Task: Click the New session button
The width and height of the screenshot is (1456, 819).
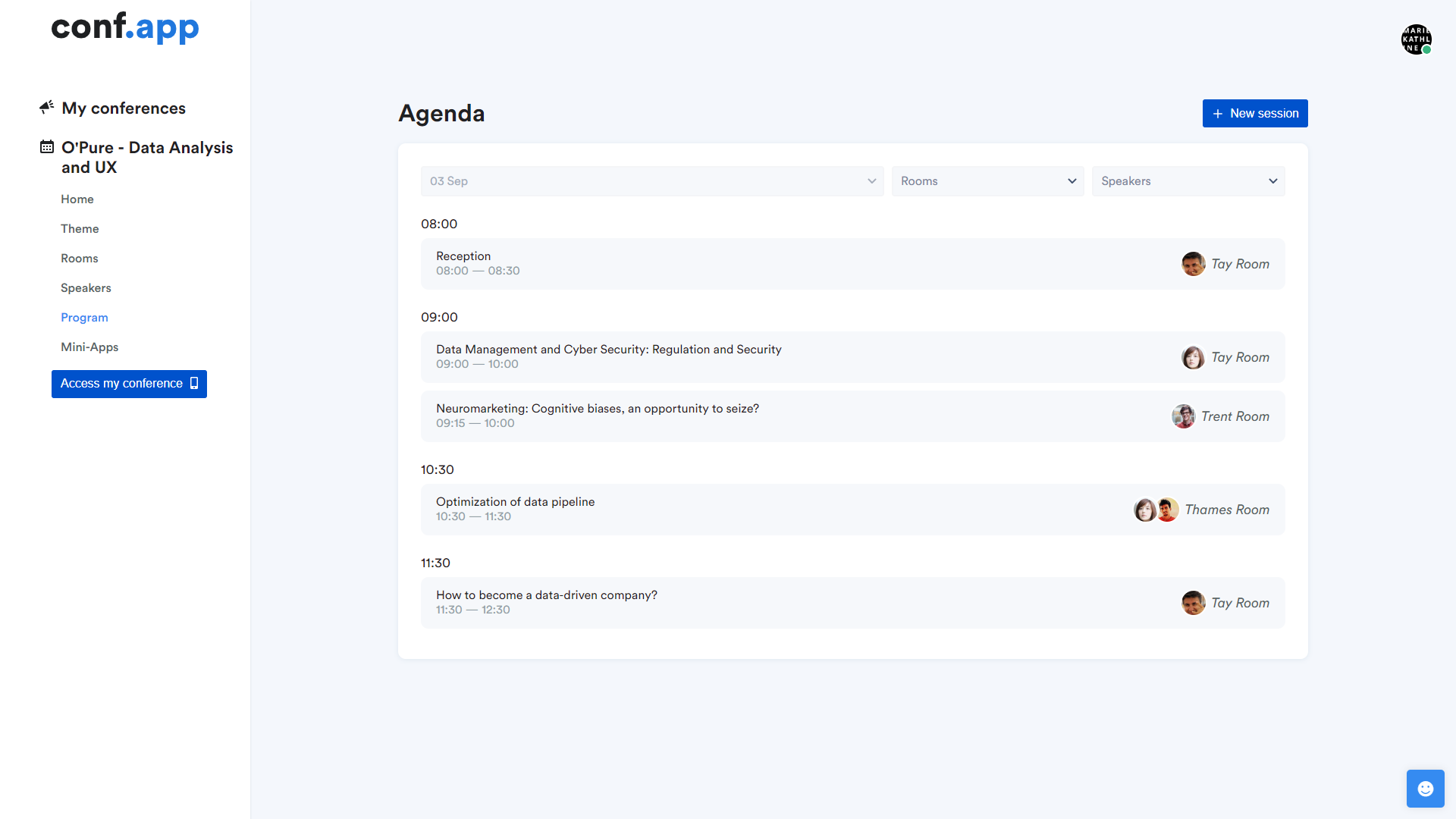Action: pyautogui.click(x=1254, y=113)
